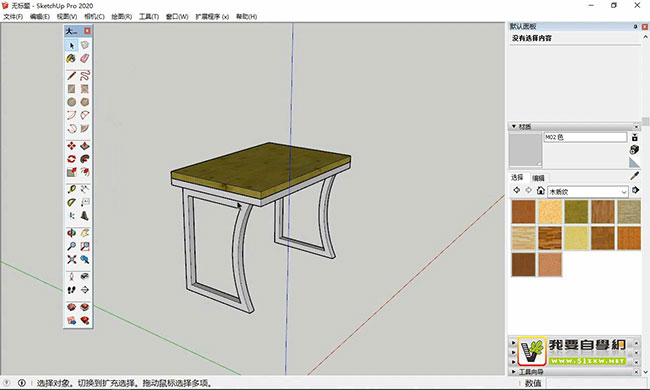Open the 工具(T) menu
This screenshot has height=390, width=650.
coord(149,17)
